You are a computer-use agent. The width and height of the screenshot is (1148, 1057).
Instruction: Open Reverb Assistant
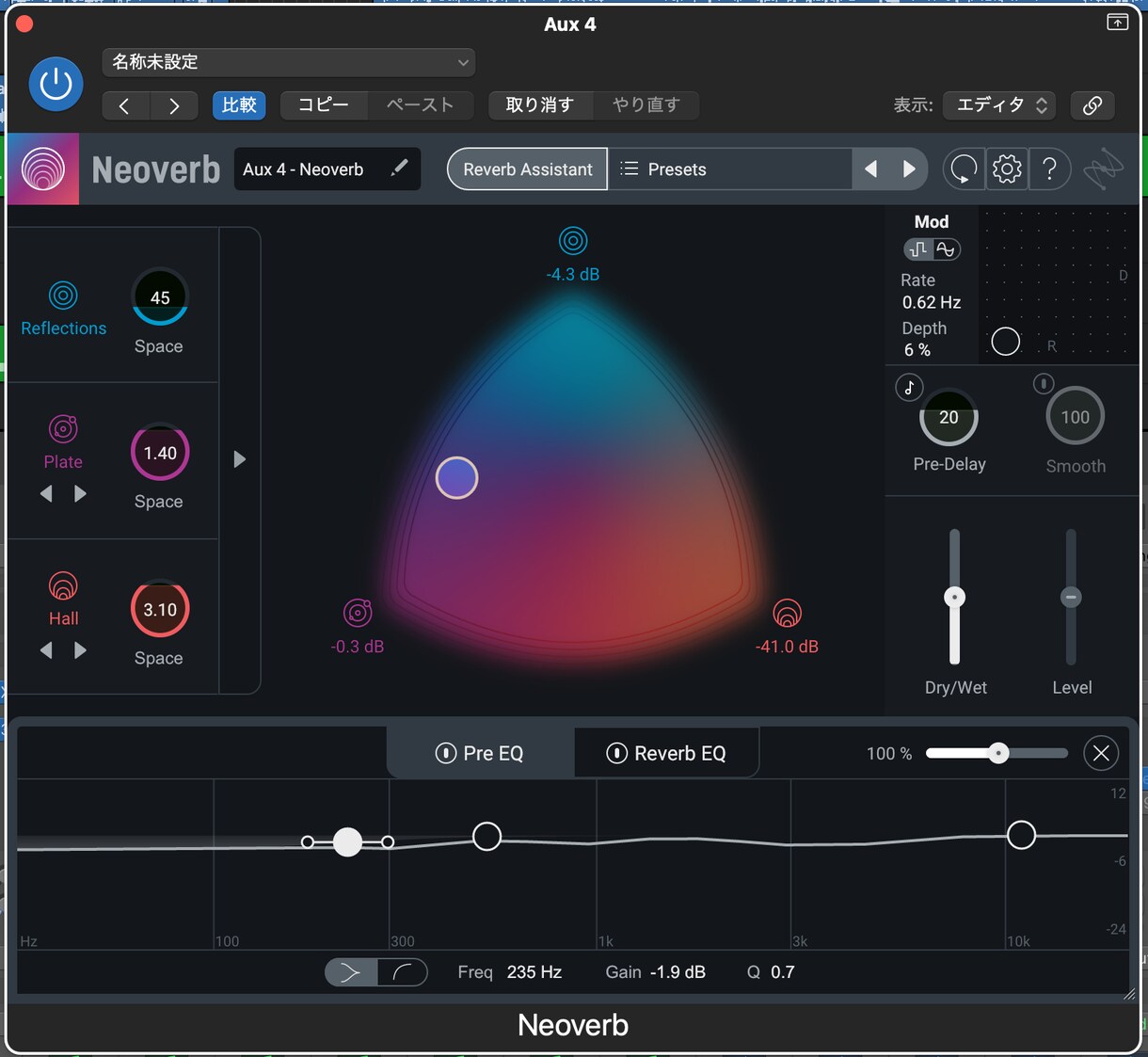[x=527, y=169]
